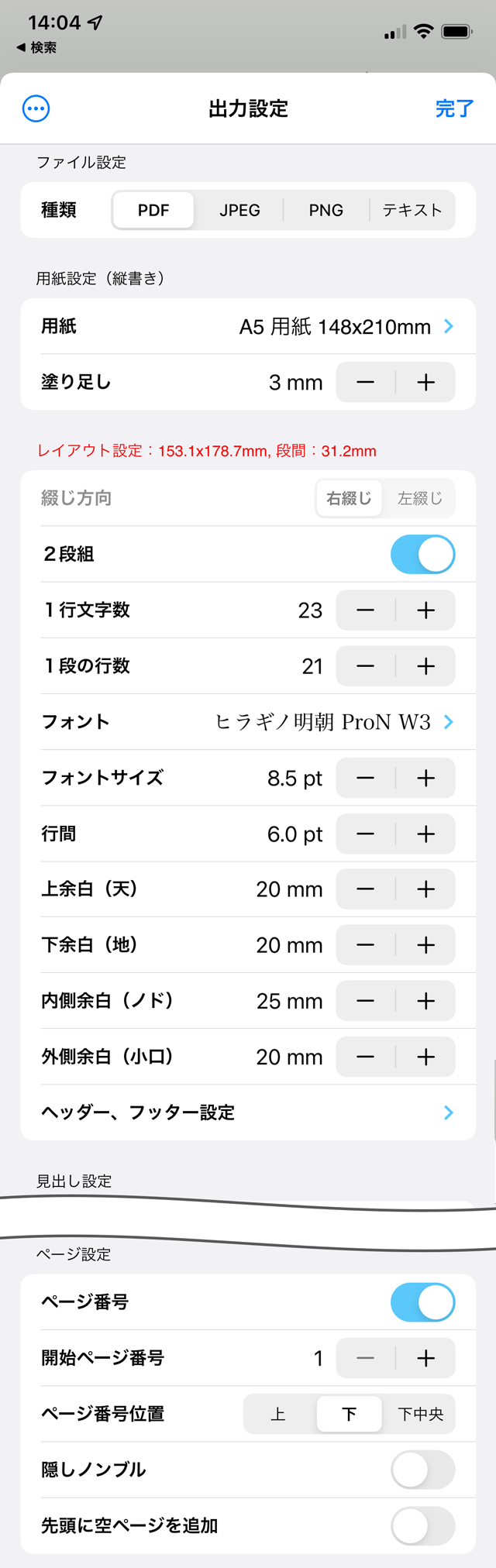Choose 下中央 page number position
Viewport: 496px width, 1568px height.
pyautogui.click(x=420, y=1414)
